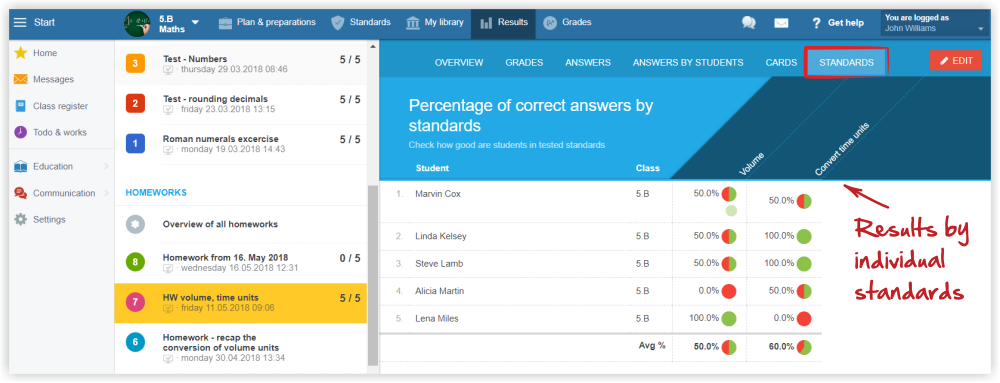The width and height of the screenshot is (1000, 383).
Task: Click the homework list vertical scrollbar
Action: (372, 276)
